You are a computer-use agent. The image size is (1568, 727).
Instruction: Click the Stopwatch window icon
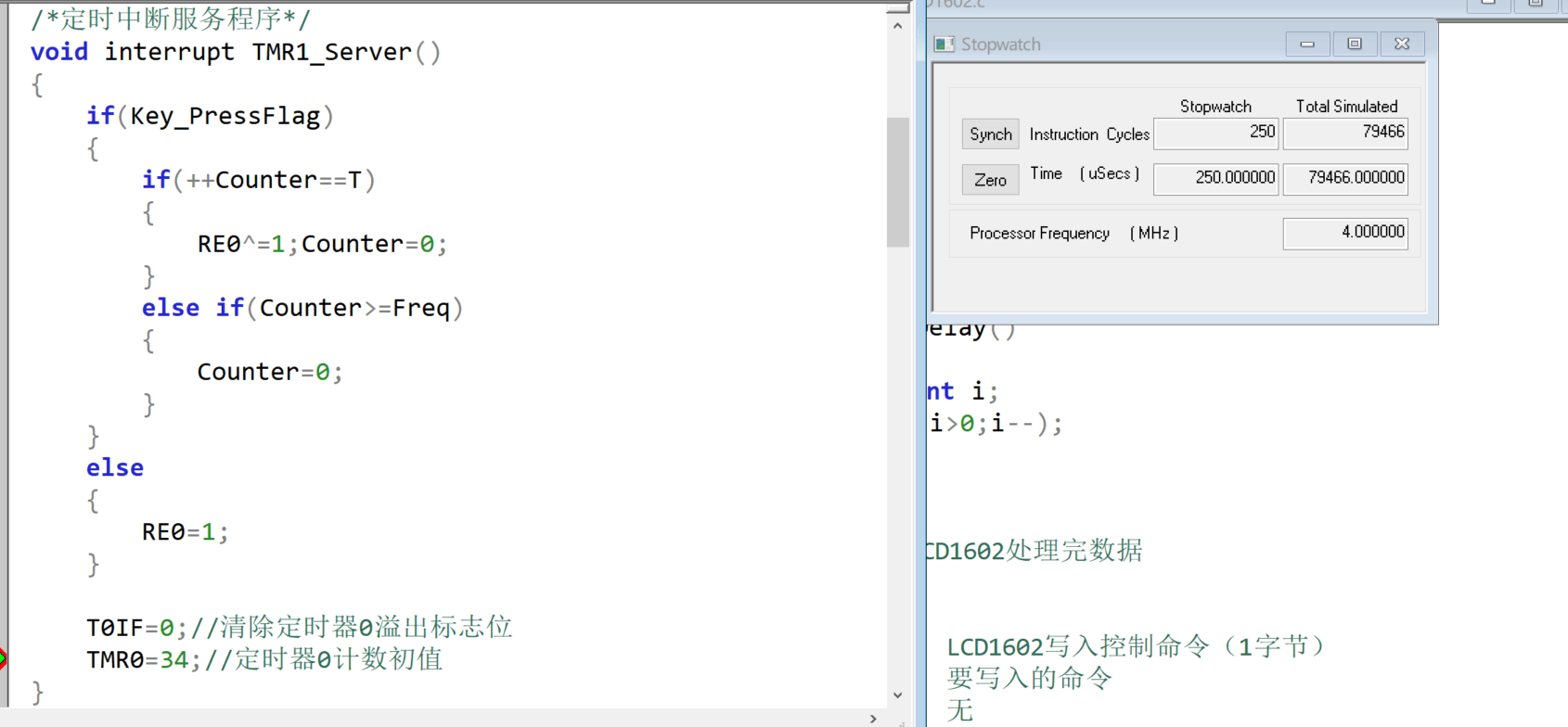pyautogui.click(x=945, y=45)
